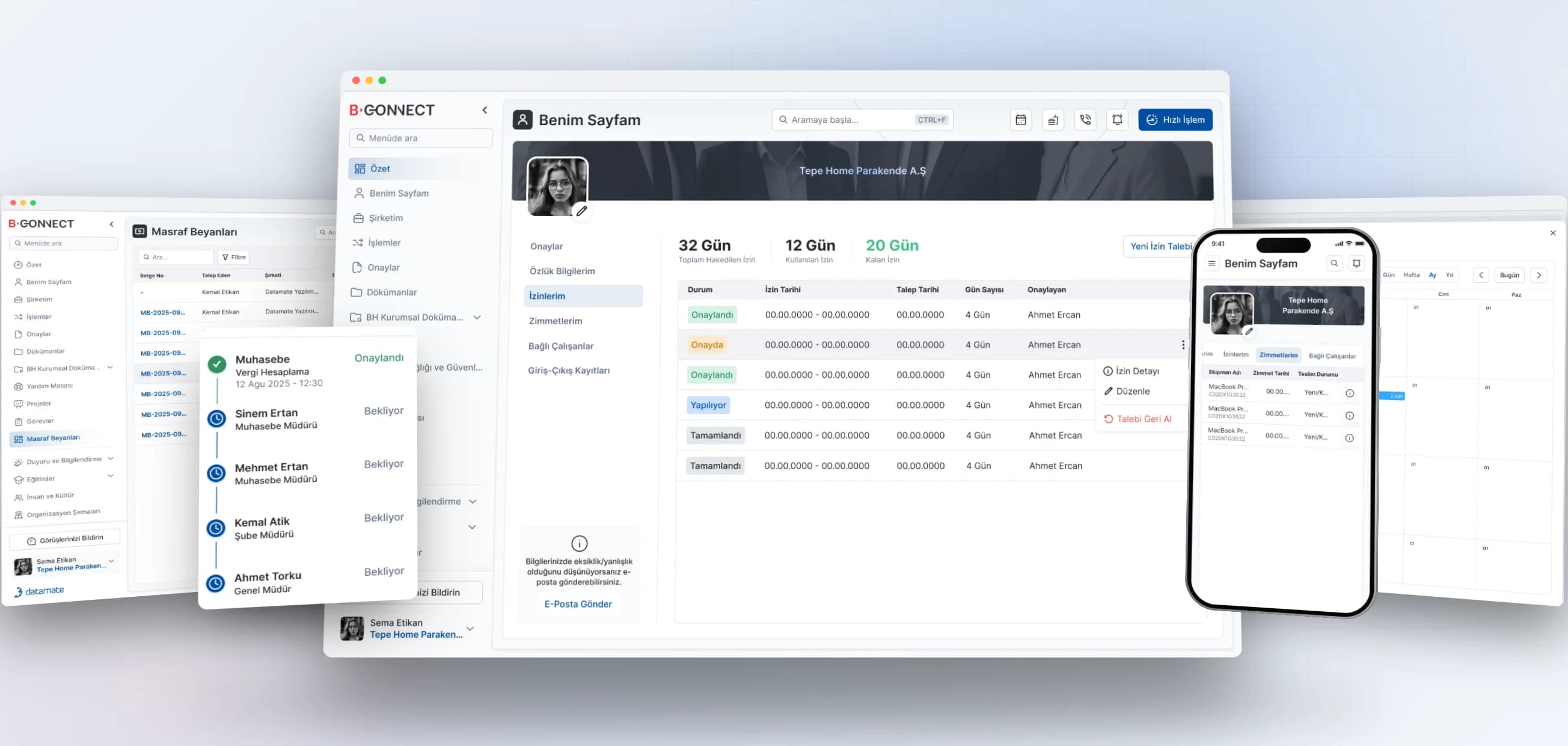Screen dimensions: 1568x746
Task: Open the Filtre button in Masraf Beyanları
Action: tap(234, 257)
